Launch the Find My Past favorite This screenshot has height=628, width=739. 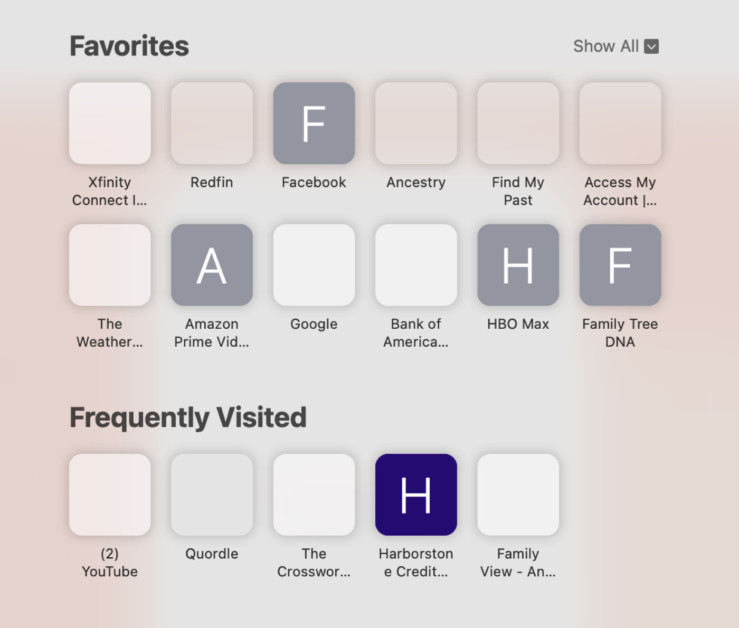(x=518, y=123)
